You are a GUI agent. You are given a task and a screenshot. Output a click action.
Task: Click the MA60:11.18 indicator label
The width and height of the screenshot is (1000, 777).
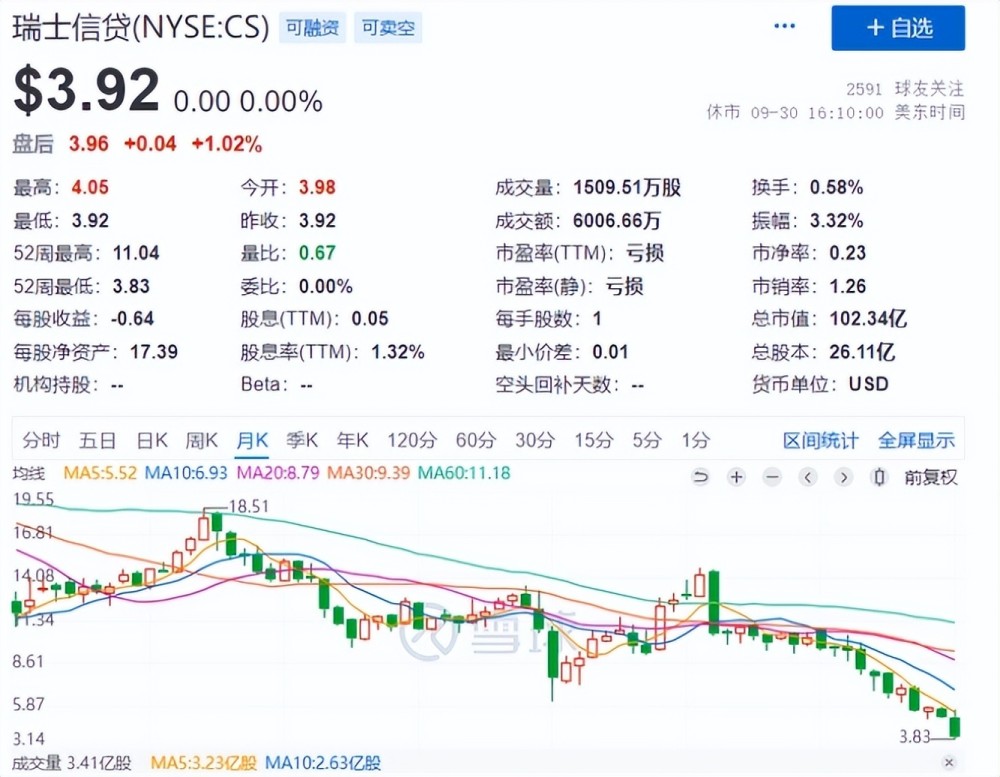point(464,473)
